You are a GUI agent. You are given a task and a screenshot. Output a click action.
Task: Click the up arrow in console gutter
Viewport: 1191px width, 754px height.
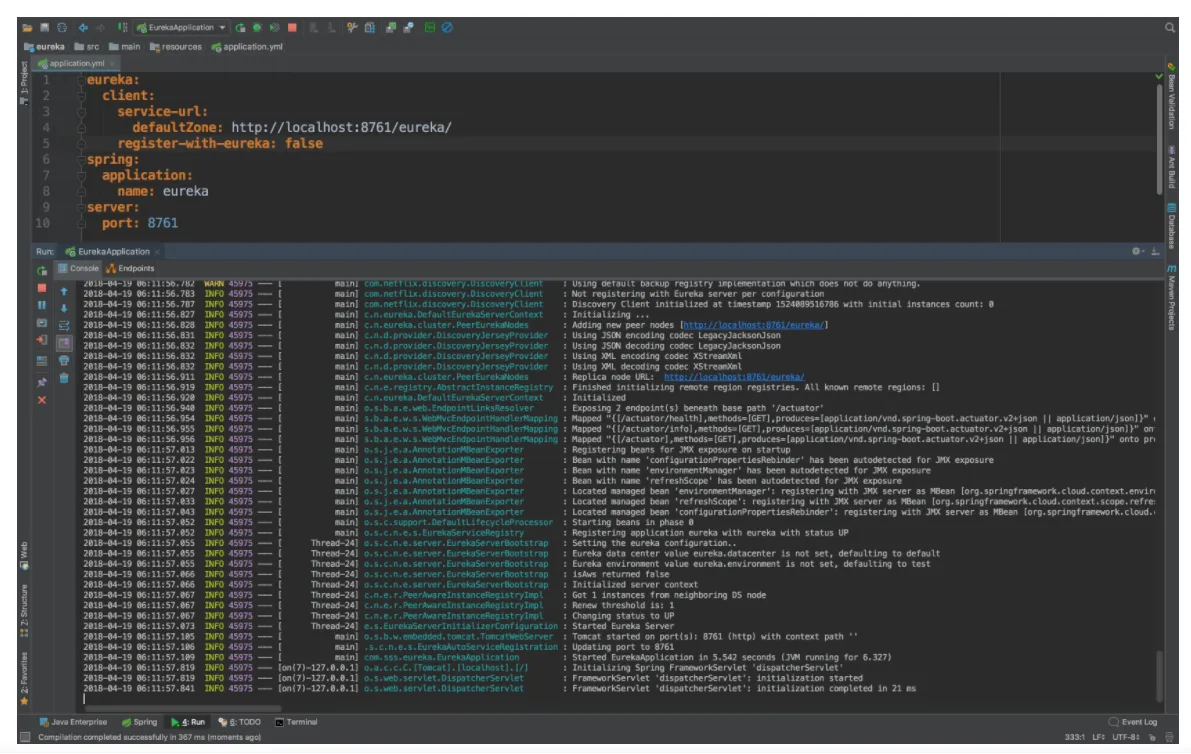coord(64,291)
